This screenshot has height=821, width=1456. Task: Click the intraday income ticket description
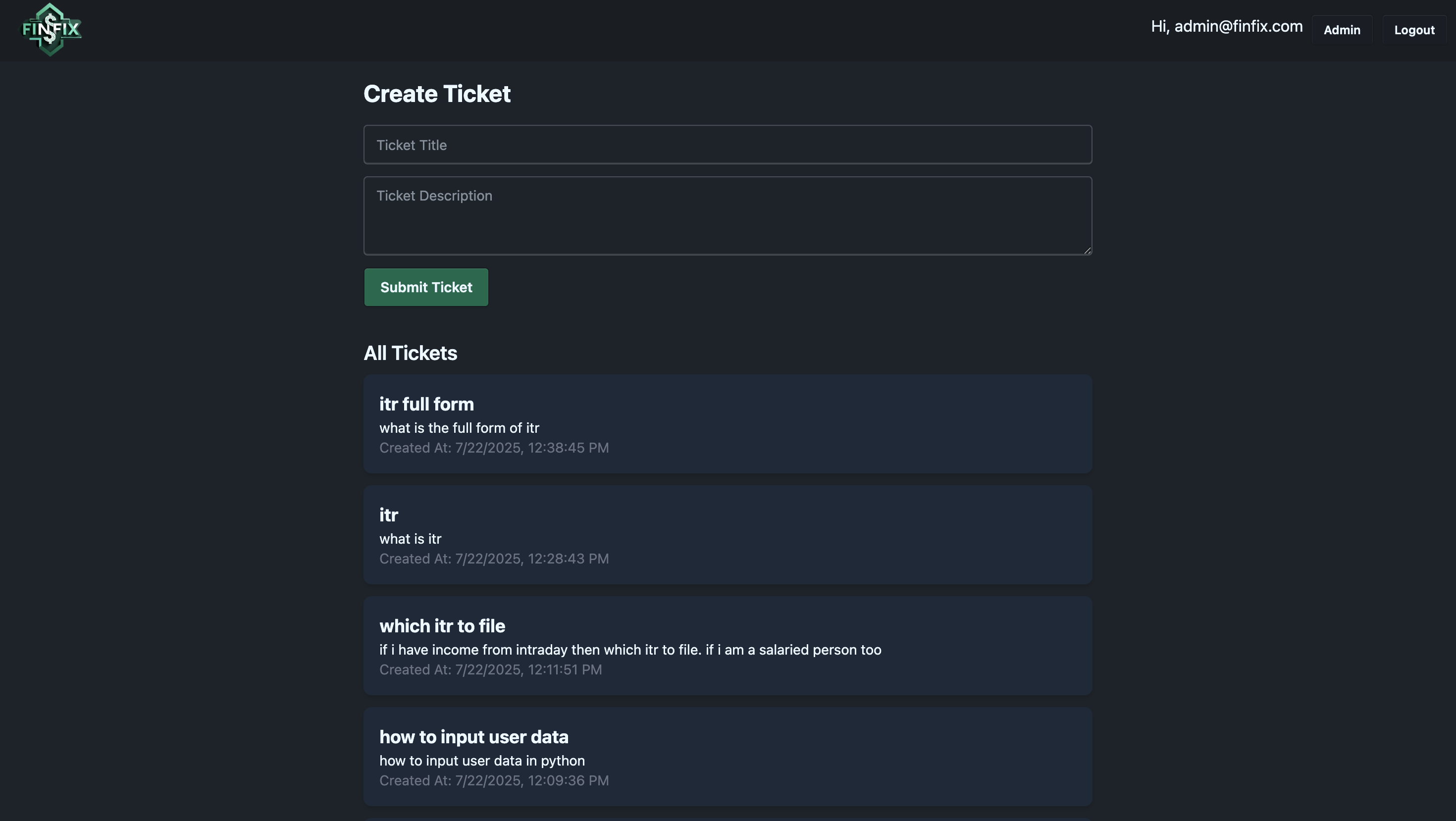click(630, 650)
